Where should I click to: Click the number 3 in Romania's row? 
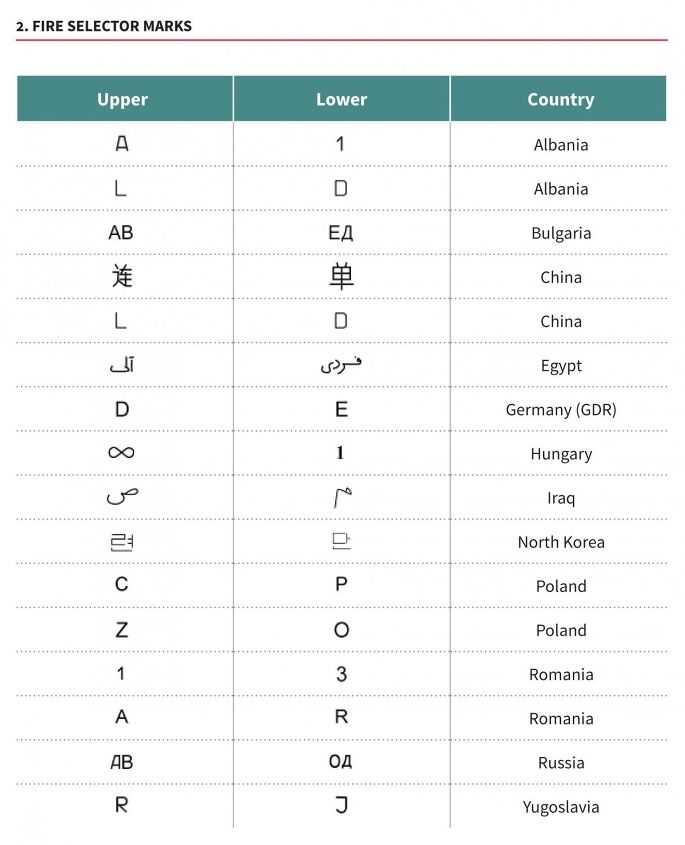[x=341, y=674]
